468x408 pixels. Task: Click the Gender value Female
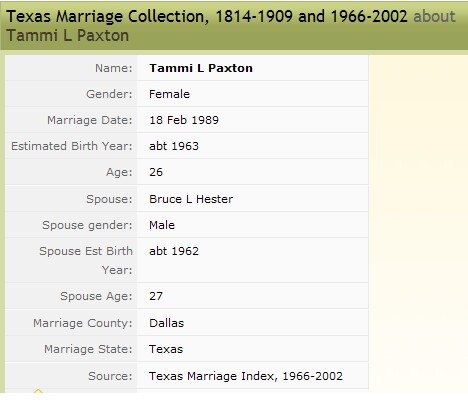(169, 94)
